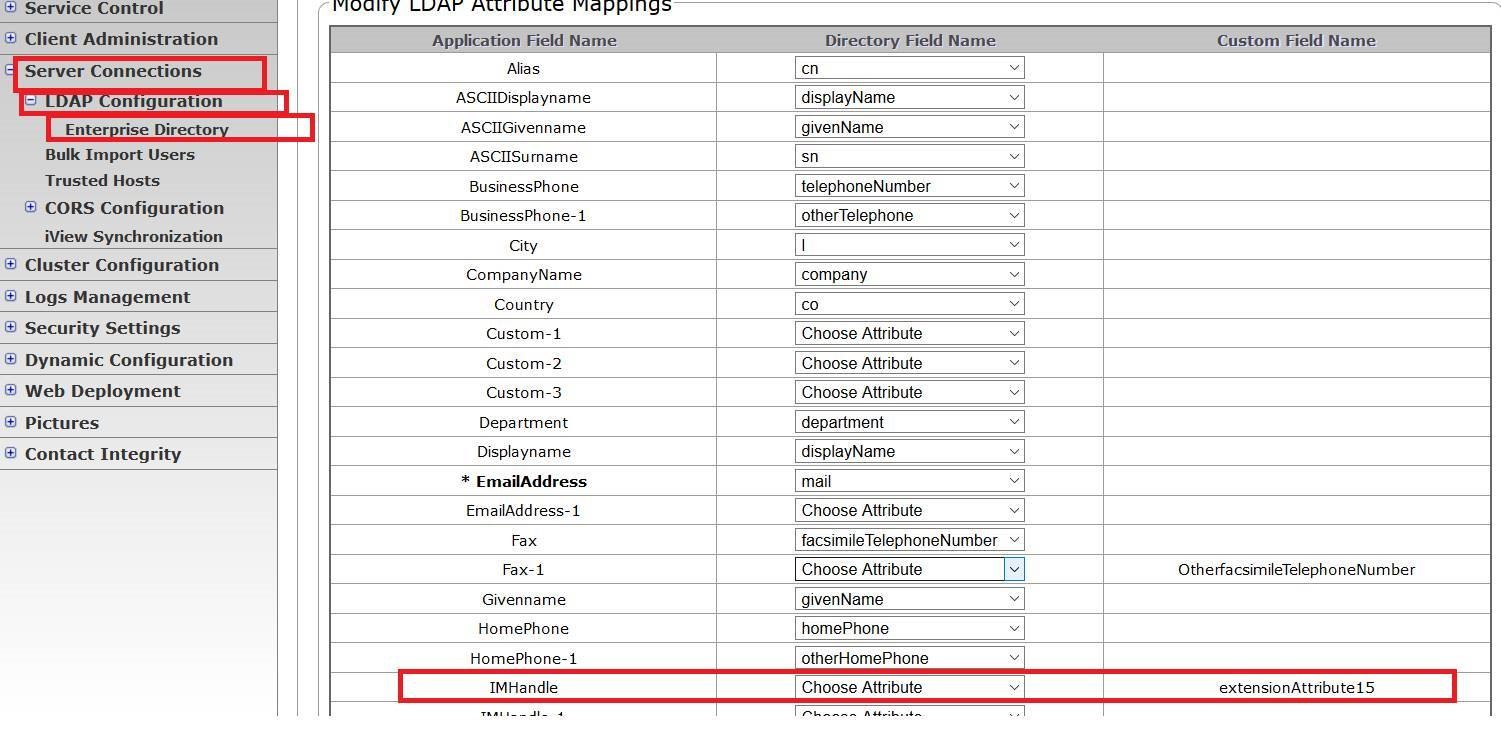This screenshot has width=1501, height=731.
Task: Collapse the LDAP Configuration minus icon
Action: 31,100
